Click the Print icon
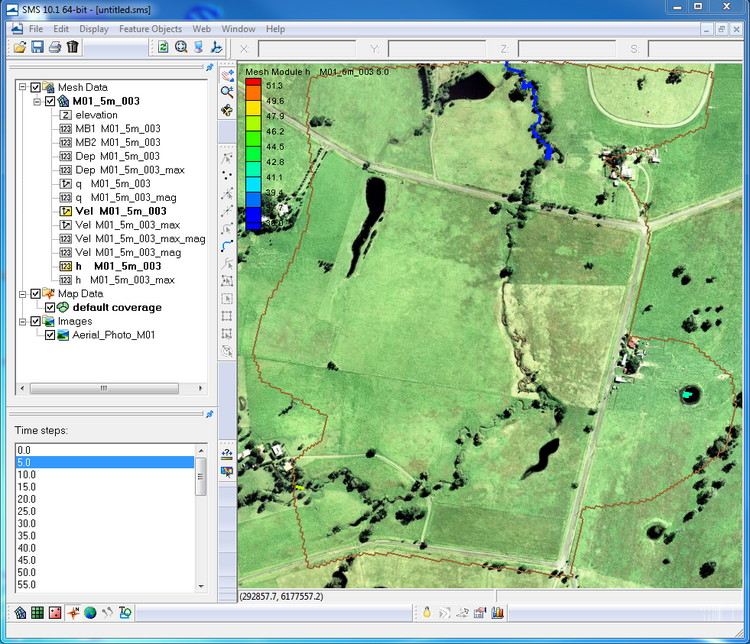Image resolution: width=750 pixels, height=644 pixels. pos(55,47)
